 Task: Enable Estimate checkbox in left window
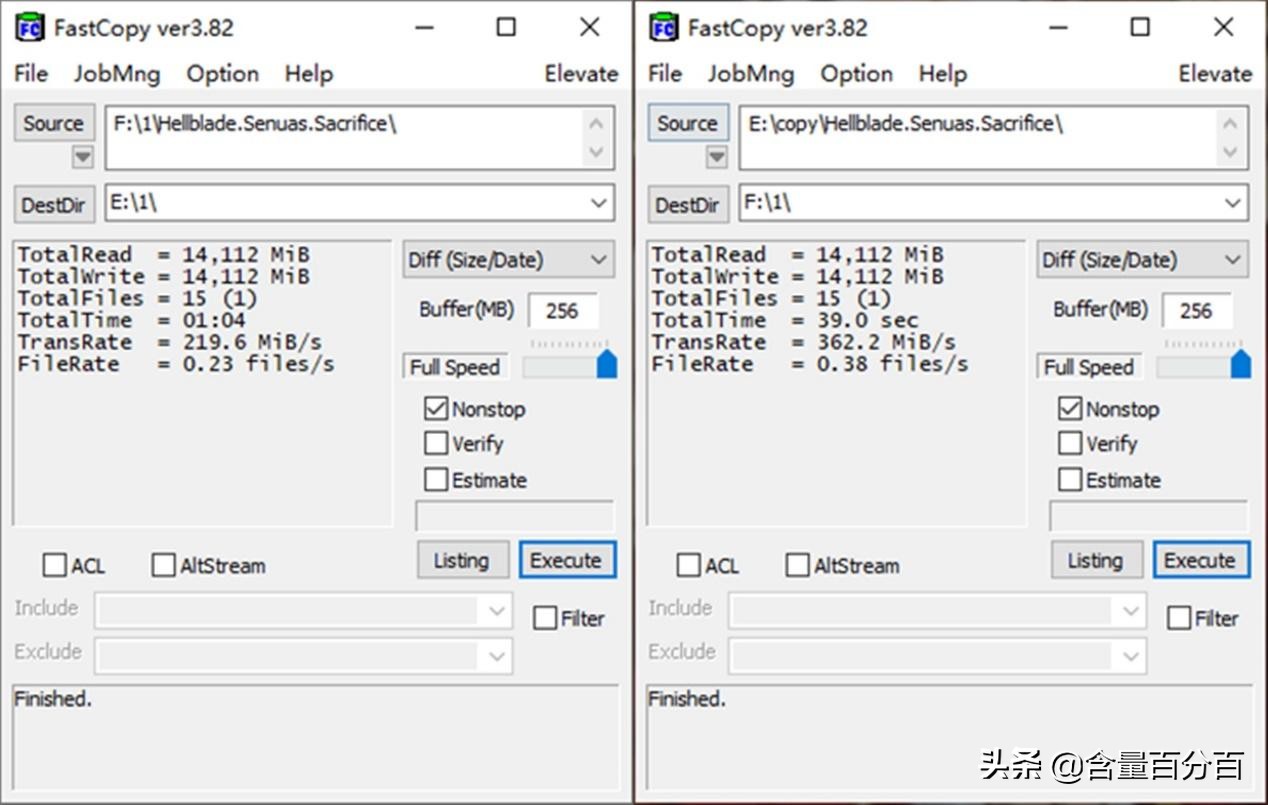coord(436,479)
